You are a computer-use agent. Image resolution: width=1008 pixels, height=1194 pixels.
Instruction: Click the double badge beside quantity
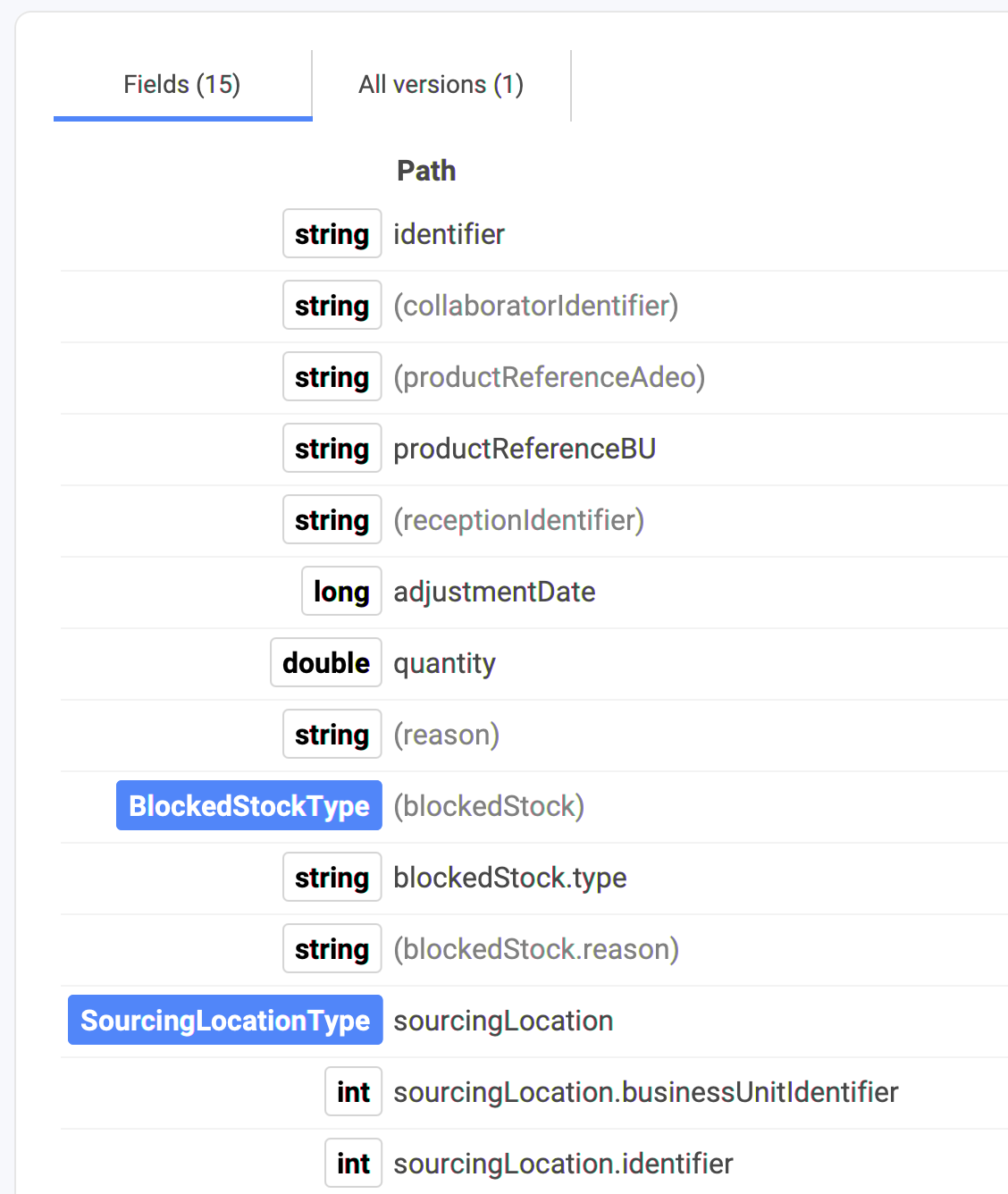click(326, 662)
